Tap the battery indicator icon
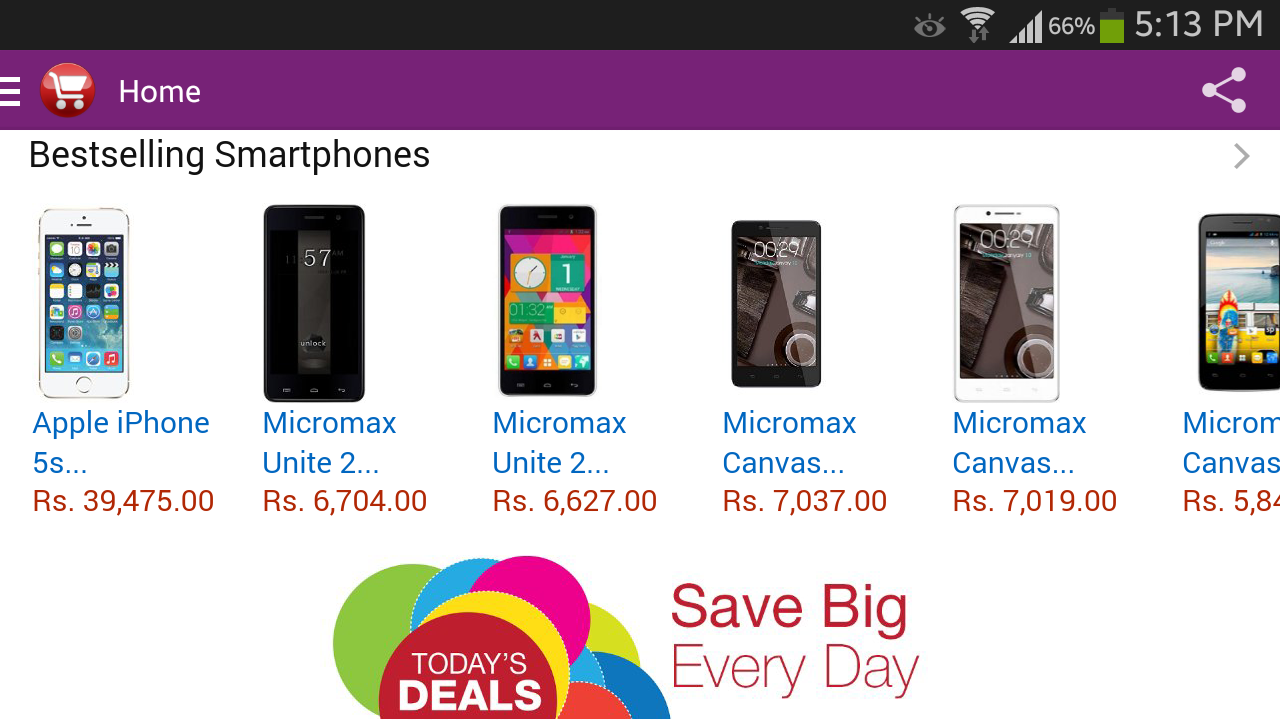 click(1112, 25)
